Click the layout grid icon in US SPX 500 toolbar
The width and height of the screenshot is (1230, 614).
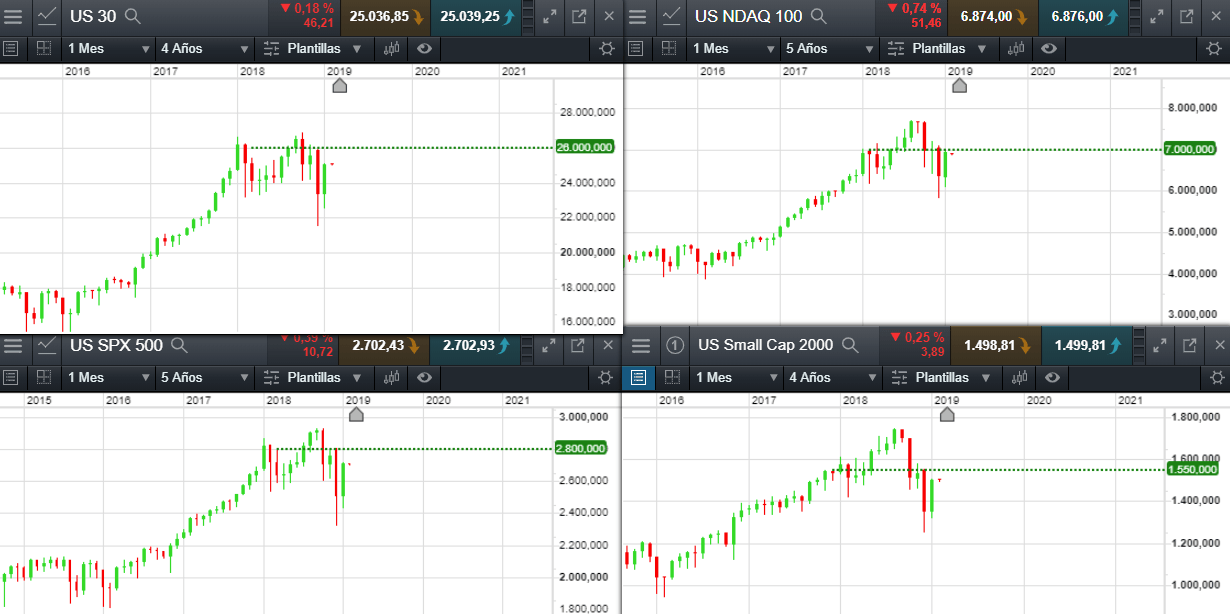coord(43,377)
